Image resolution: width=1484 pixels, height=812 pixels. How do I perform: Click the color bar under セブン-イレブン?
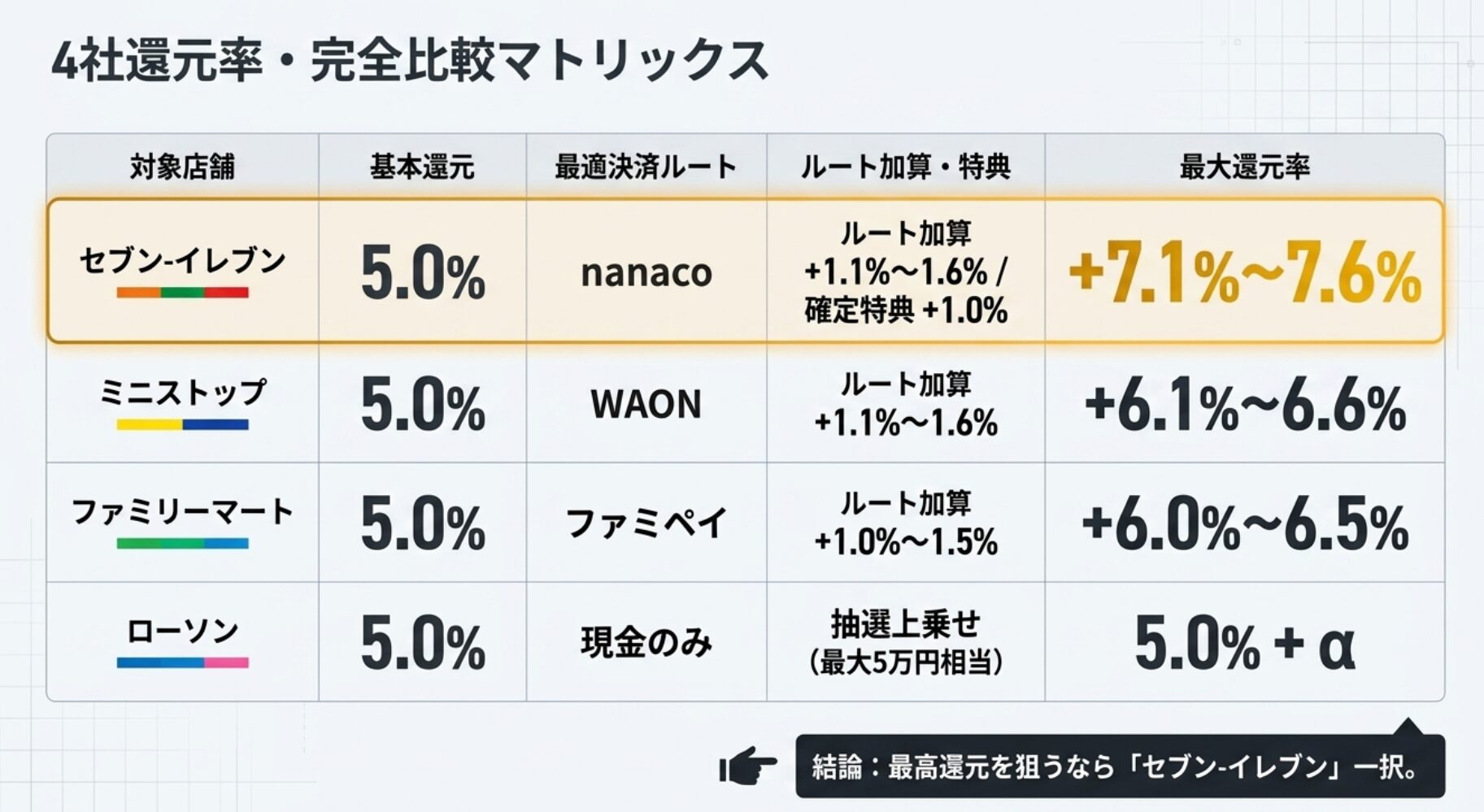pyautogui.click(x=182, y=293)
